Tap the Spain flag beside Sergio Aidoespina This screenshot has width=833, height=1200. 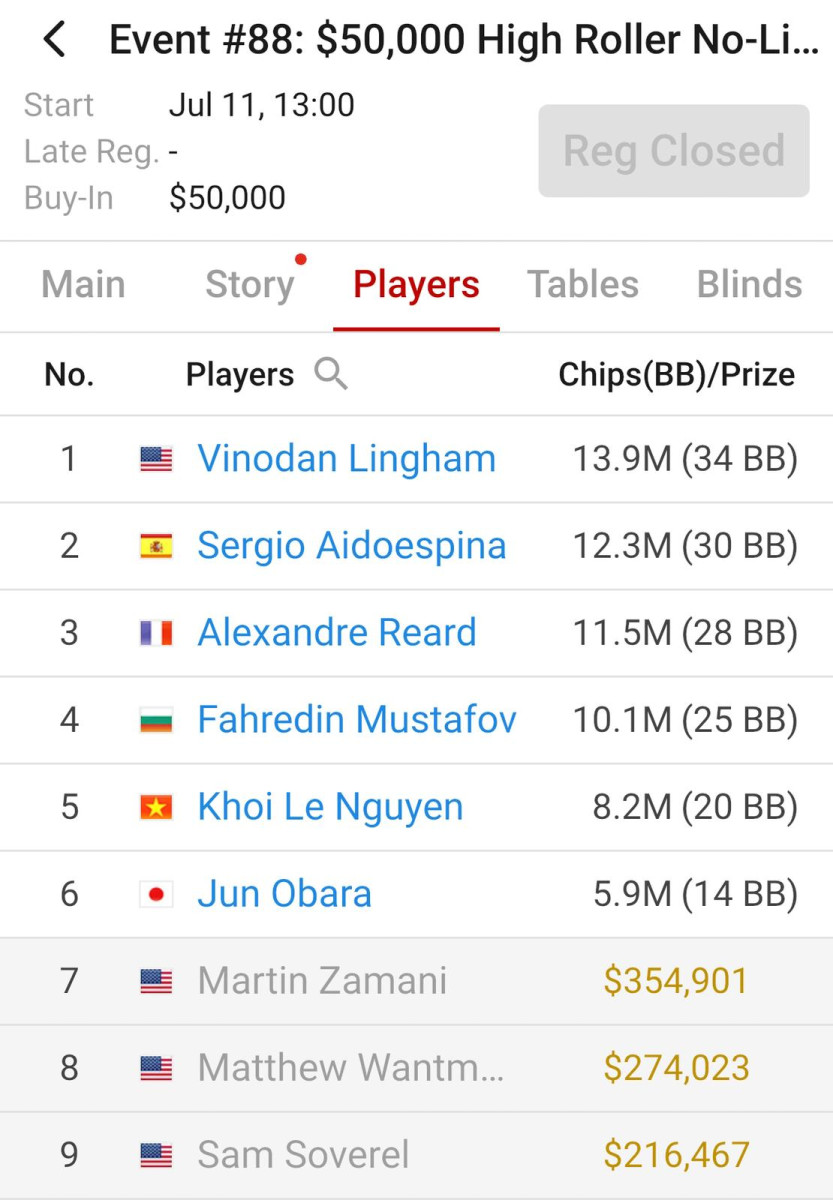[156, 546]
